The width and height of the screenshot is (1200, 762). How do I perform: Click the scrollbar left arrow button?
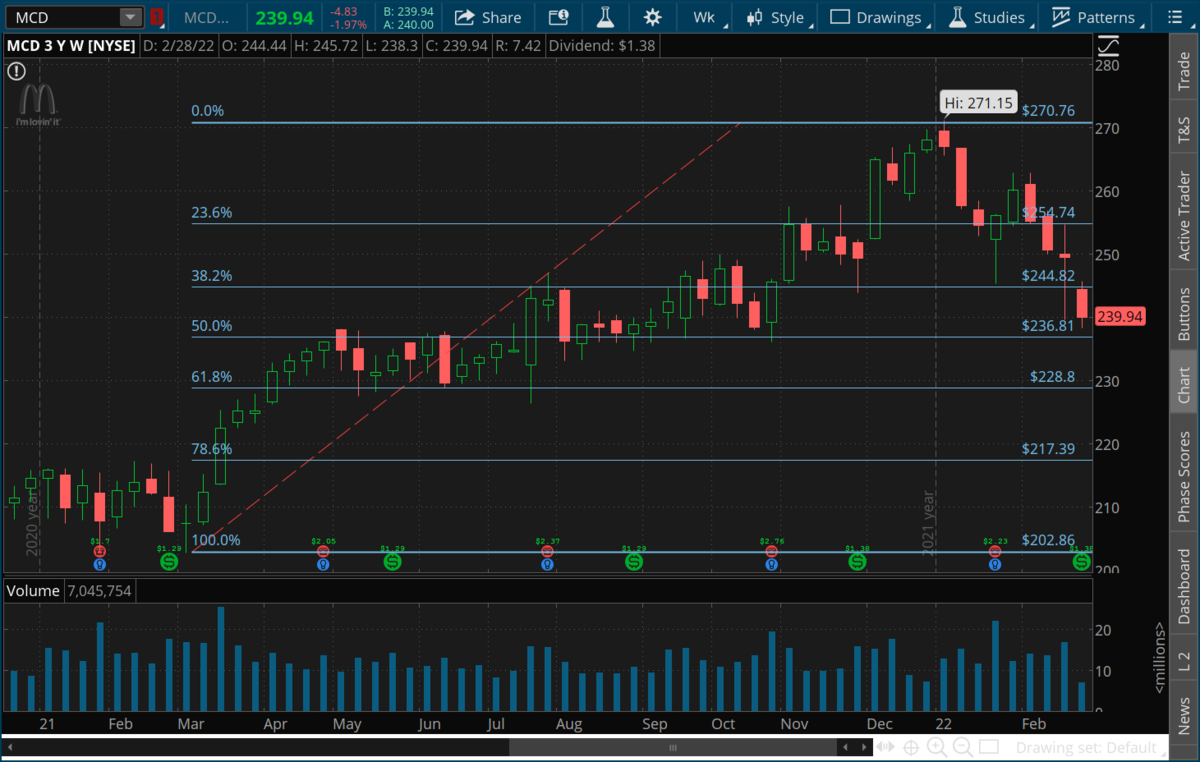click(845, 747)
